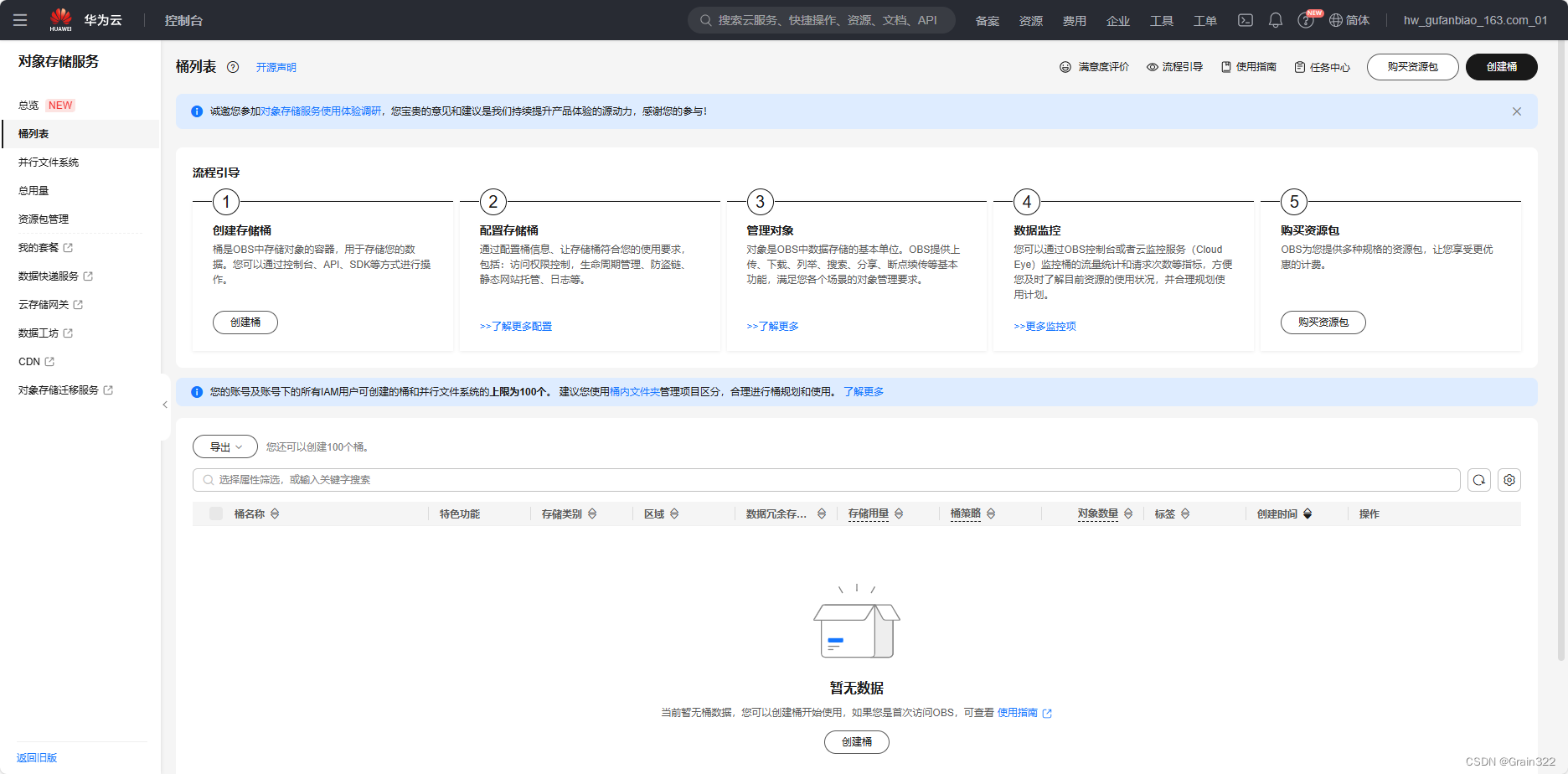Open 工具 in the top navigation

click(x=1162, y=20)
